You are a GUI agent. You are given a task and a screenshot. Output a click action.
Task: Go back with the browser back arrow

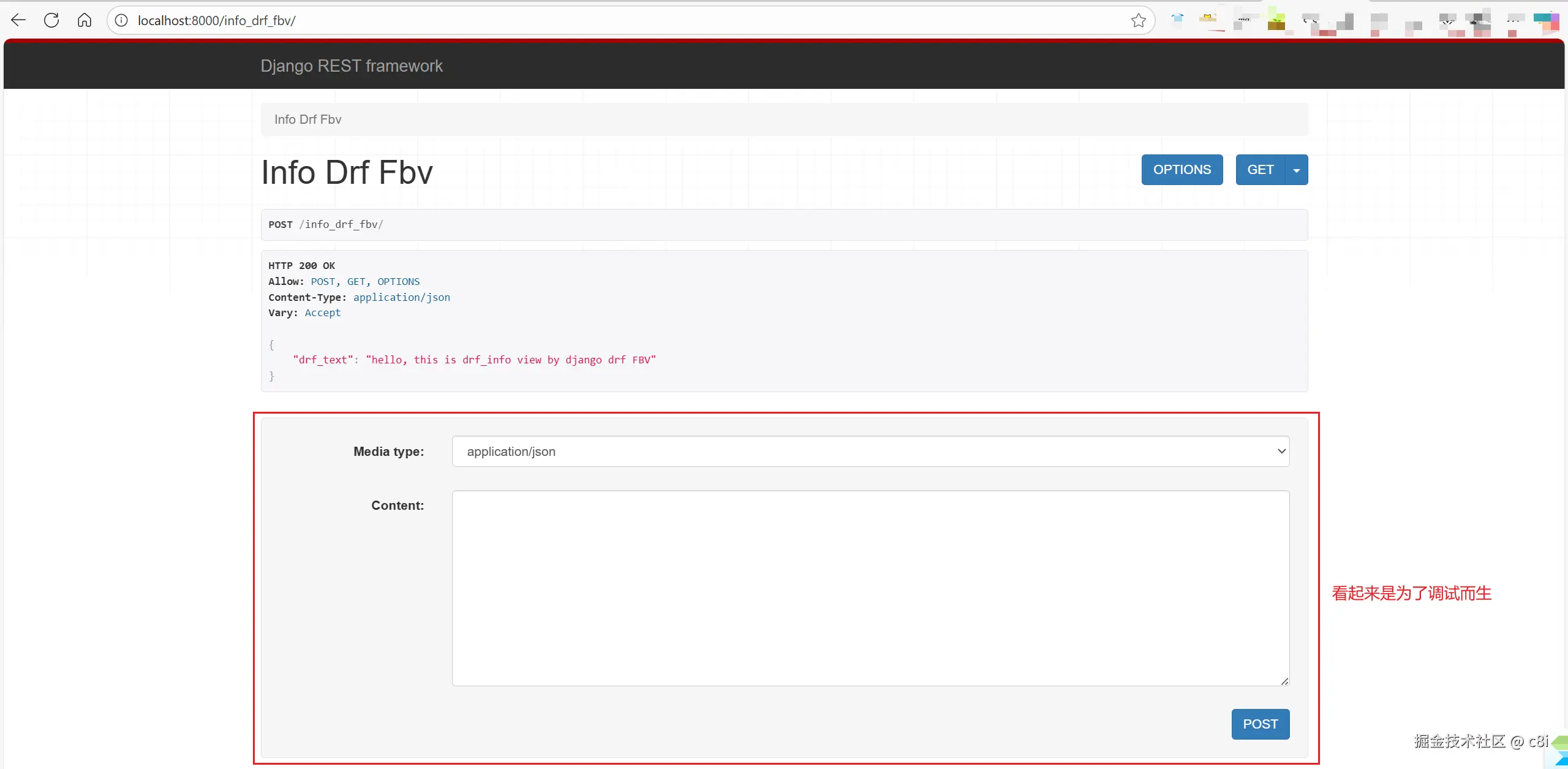[18, 20]
